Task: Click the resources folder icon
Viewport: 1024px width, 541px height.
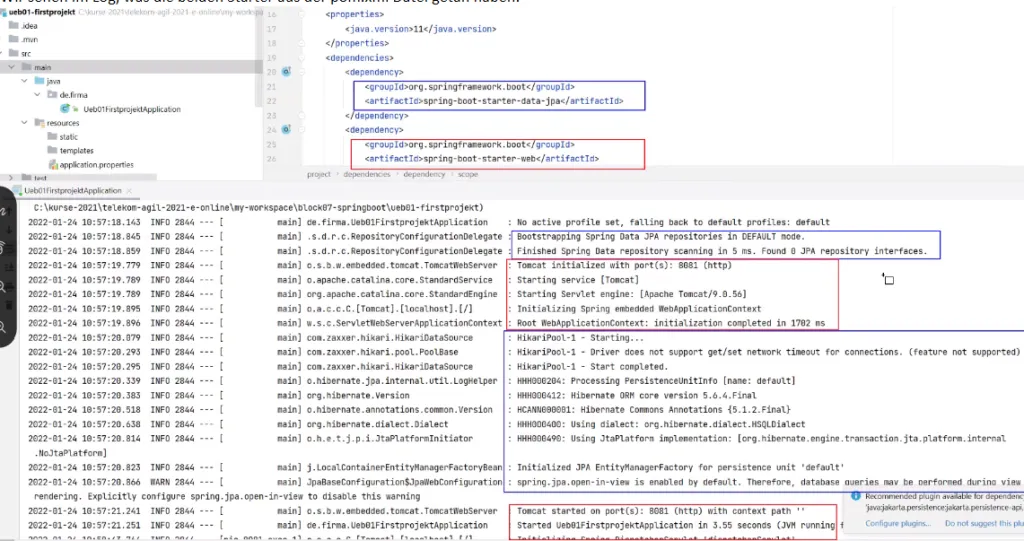Action: coord(39,123)
